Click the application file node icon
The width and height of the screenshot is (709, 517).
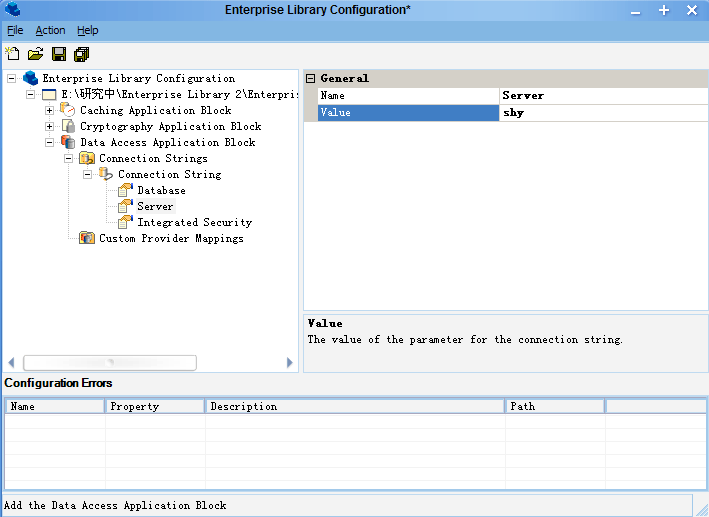tap(49, 95)
